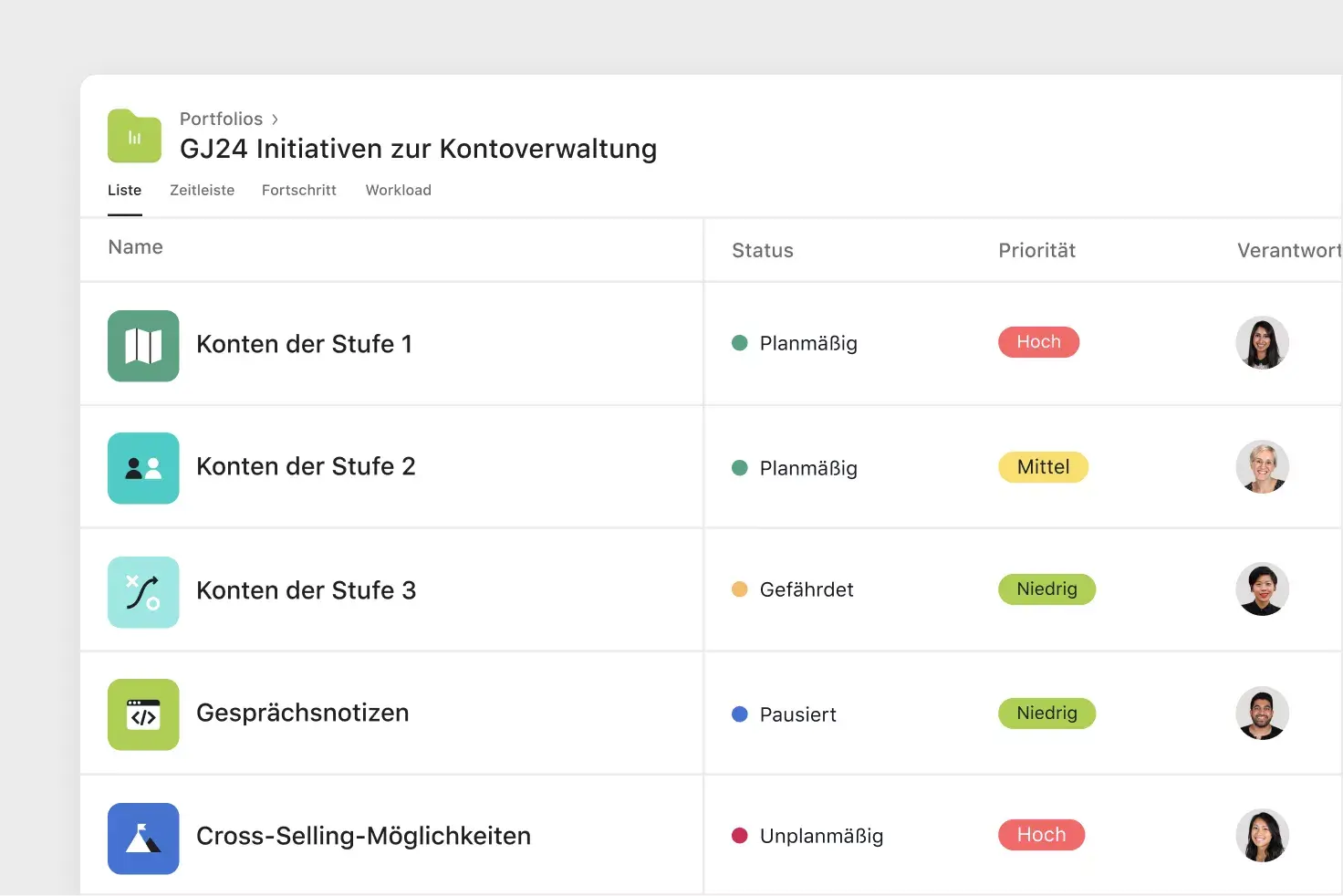Screen dimensions: 1343x896
Task: Click the orange dot beside Gefährdet status
Action: (x=739, y=589)
